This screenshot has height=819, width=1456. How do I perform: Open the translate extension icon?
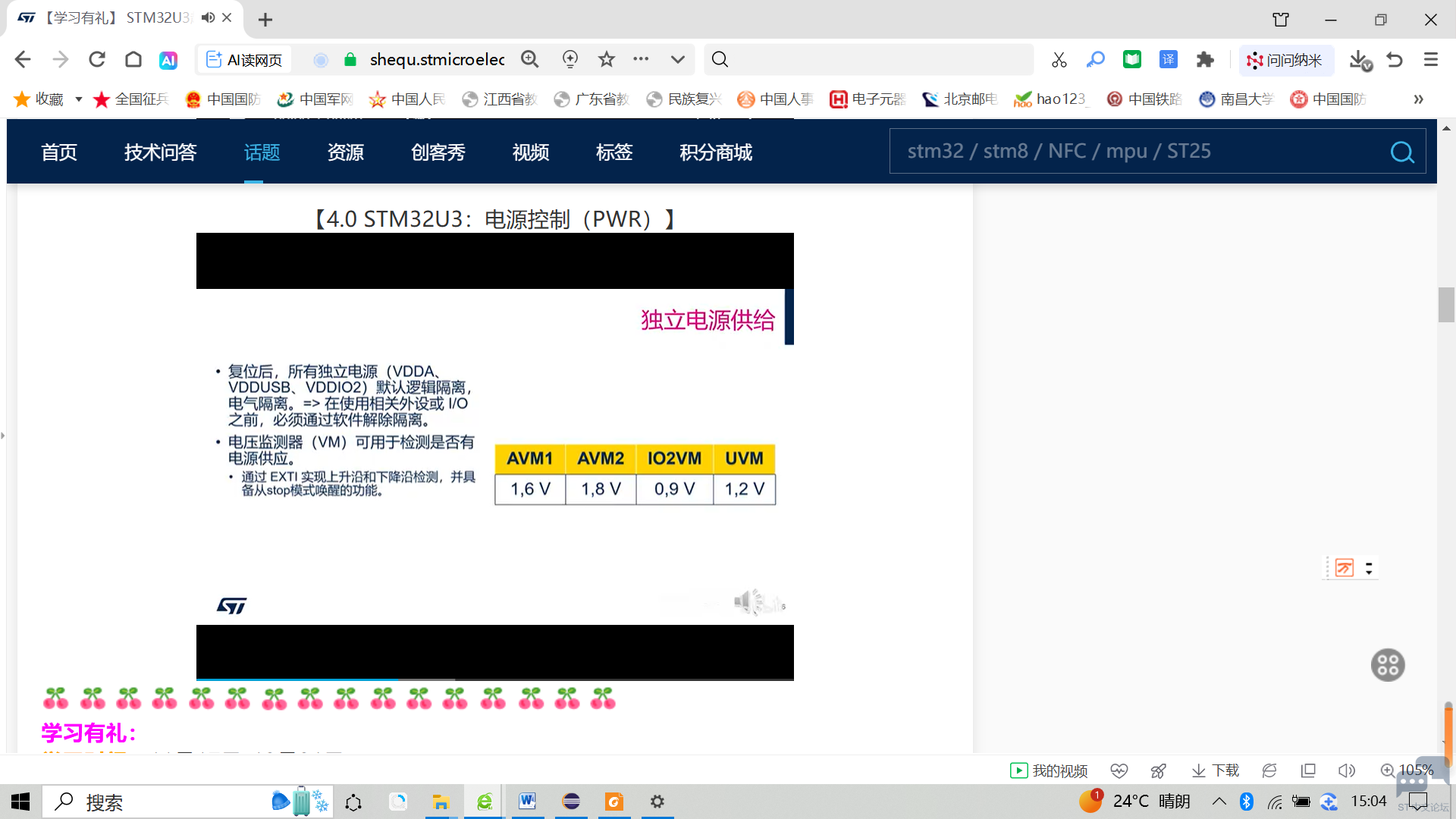[x=1168, y=60]
